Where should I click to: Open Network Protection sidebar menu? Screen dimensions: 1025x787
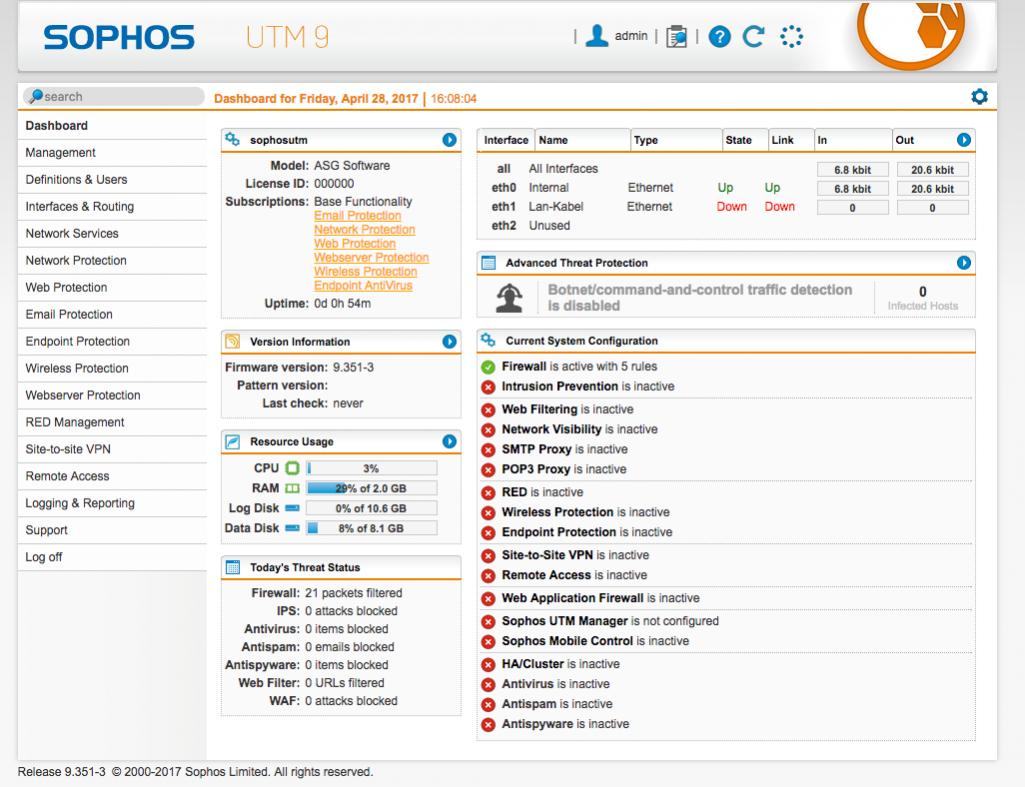(x=112, y=260)
